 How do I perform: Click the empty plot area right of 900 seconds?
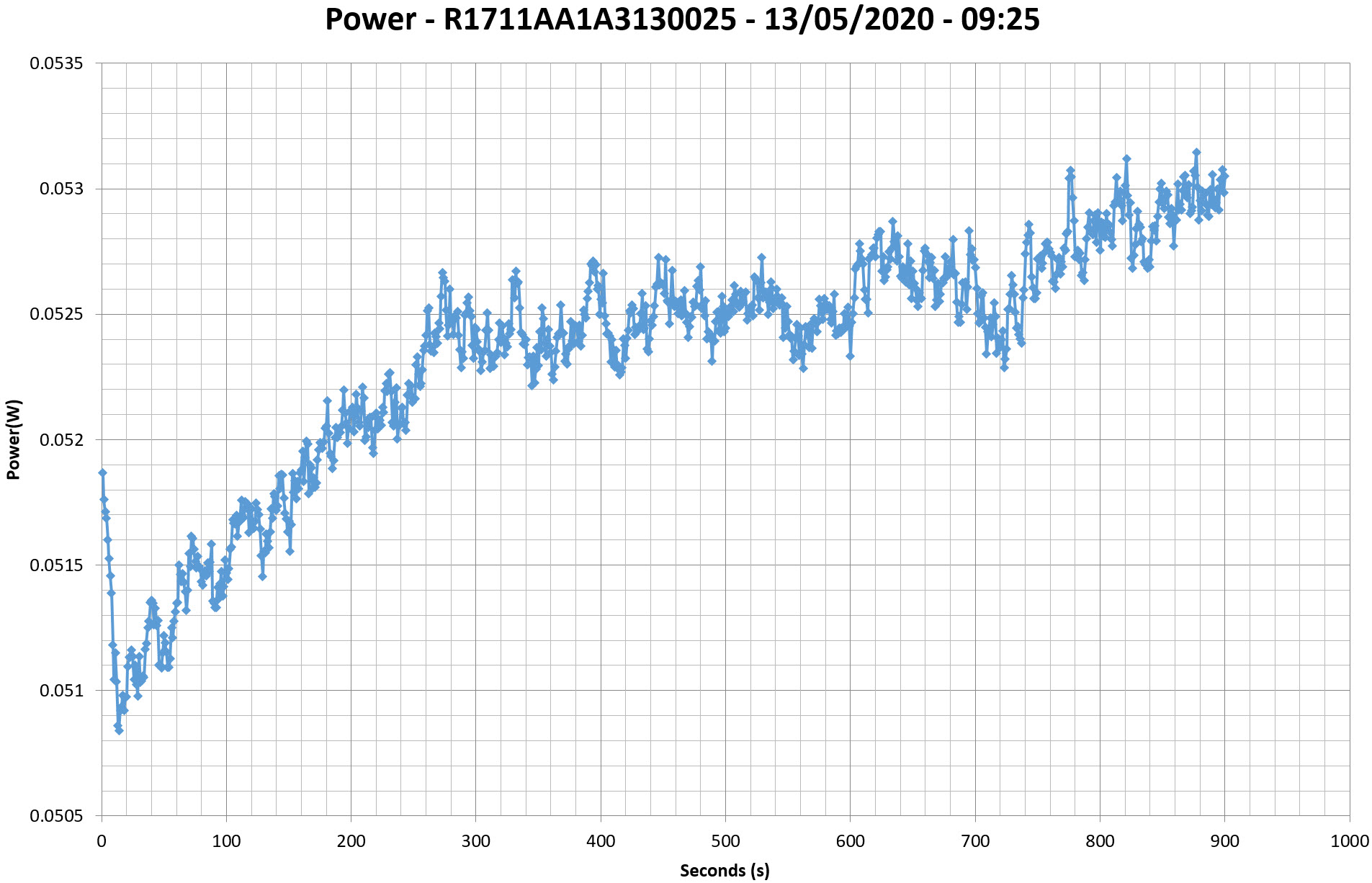tap(1289, 432)
